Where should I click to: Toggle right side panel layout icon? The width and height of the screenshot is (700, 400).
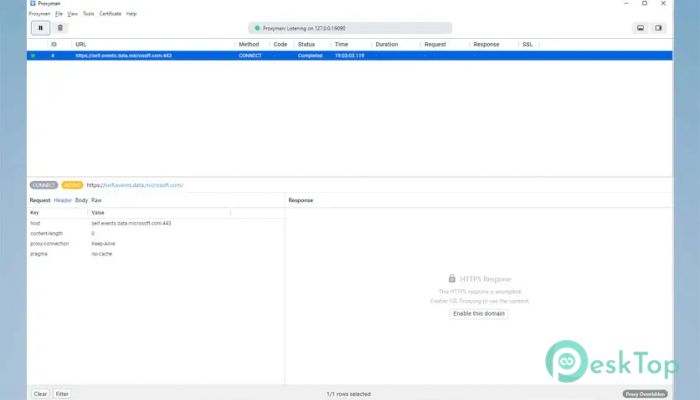(658, 28)
